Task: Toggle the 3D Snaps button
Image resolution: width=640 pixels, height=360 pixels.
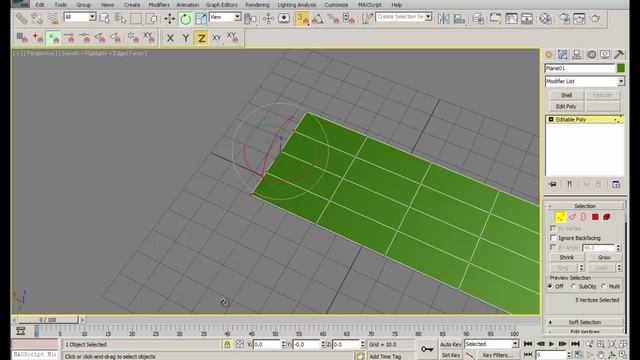Action: tap(302, 18)
